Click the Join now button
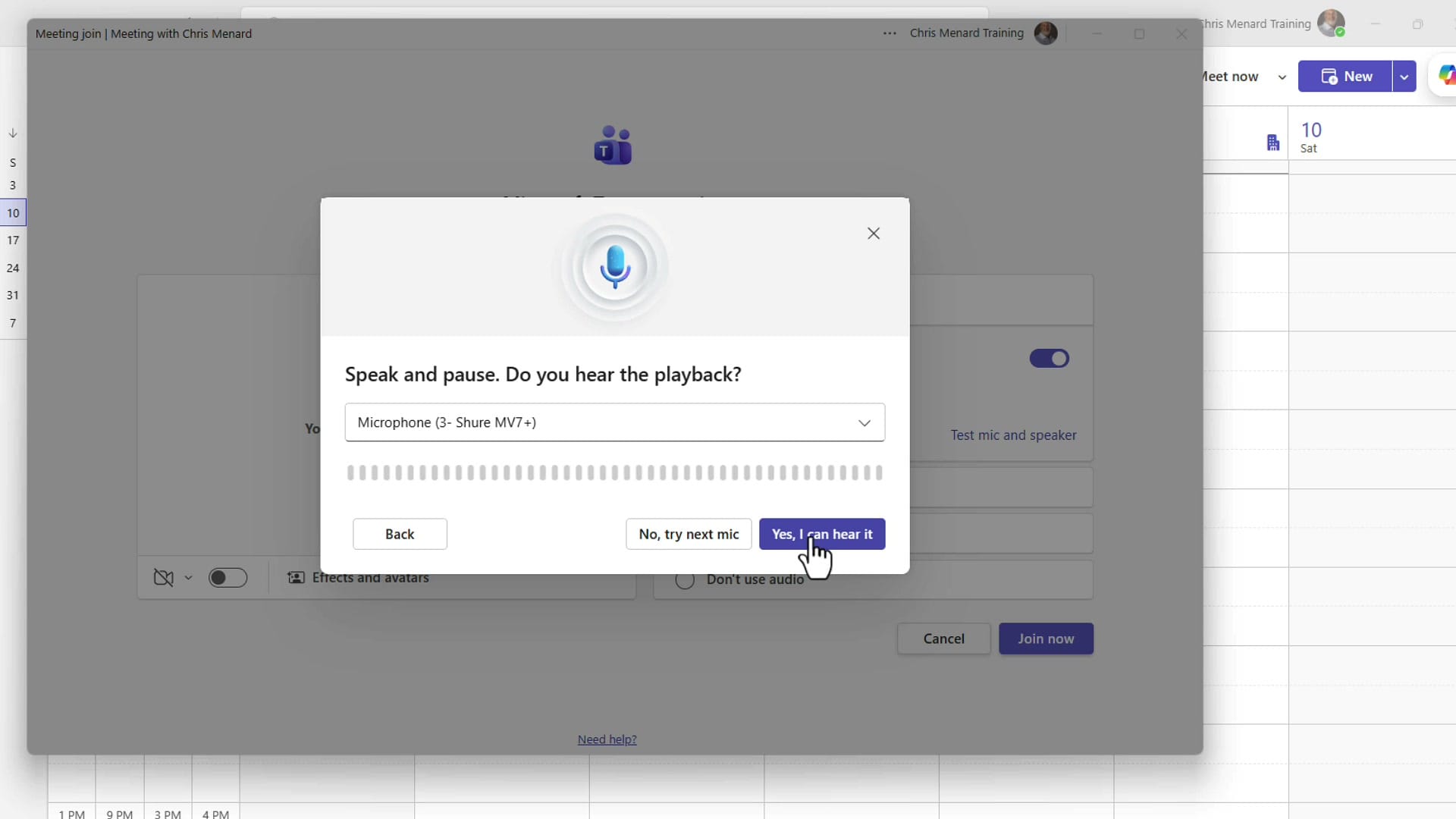 pos(1046,639)
